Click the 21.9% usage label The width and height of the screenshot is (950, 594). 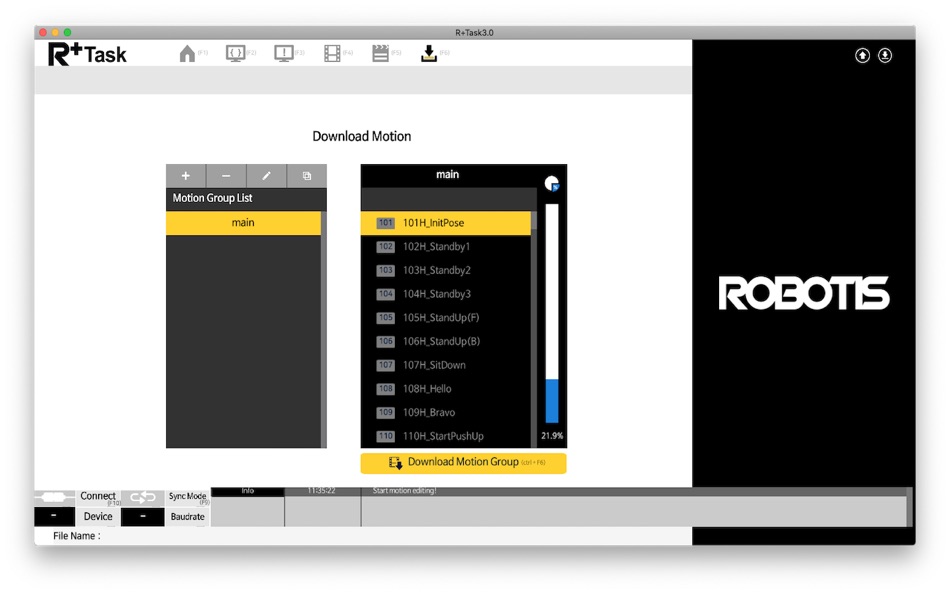tap(552, 436)
